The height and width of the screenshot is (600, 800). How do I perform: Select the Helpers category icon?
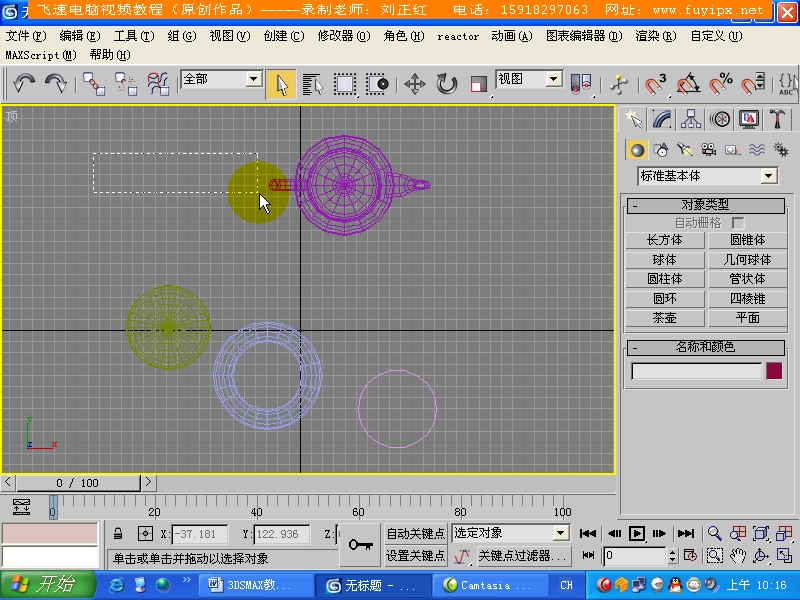point(732,150)
